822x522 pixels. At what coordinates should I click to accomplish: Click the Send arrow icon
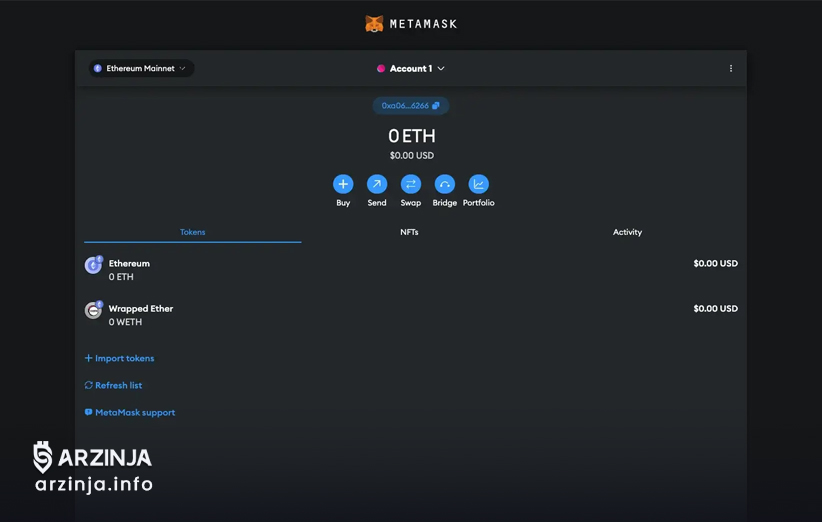(x=377, y=184)
